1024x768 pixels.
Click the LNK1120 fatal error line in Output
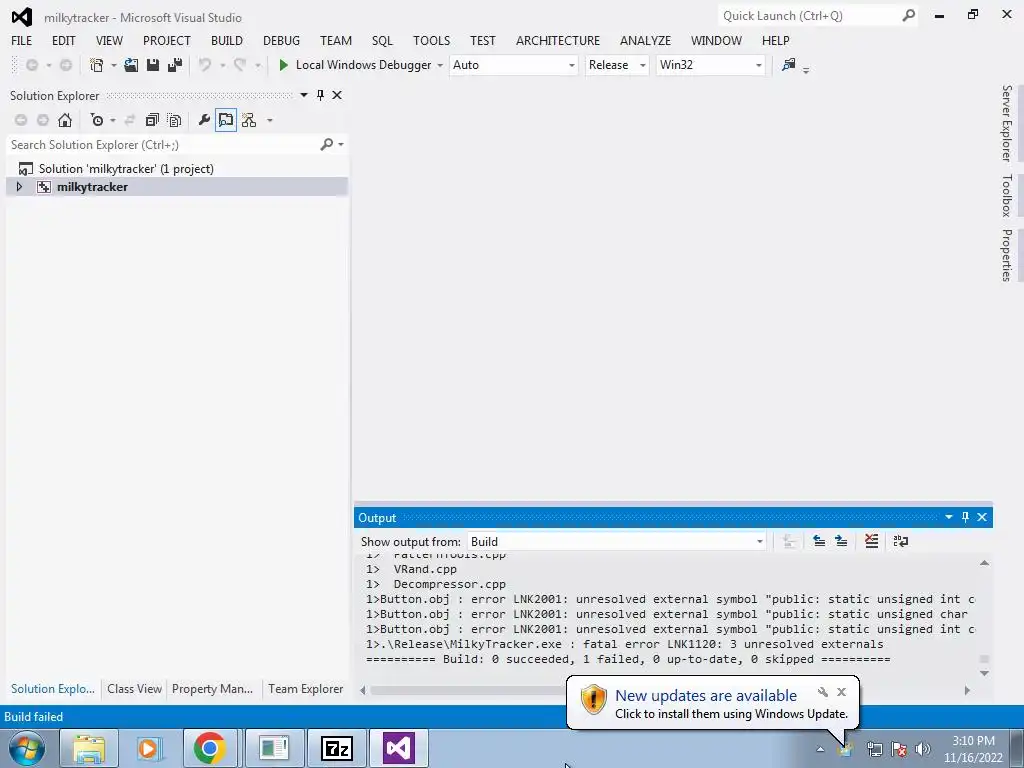[624, 644]
